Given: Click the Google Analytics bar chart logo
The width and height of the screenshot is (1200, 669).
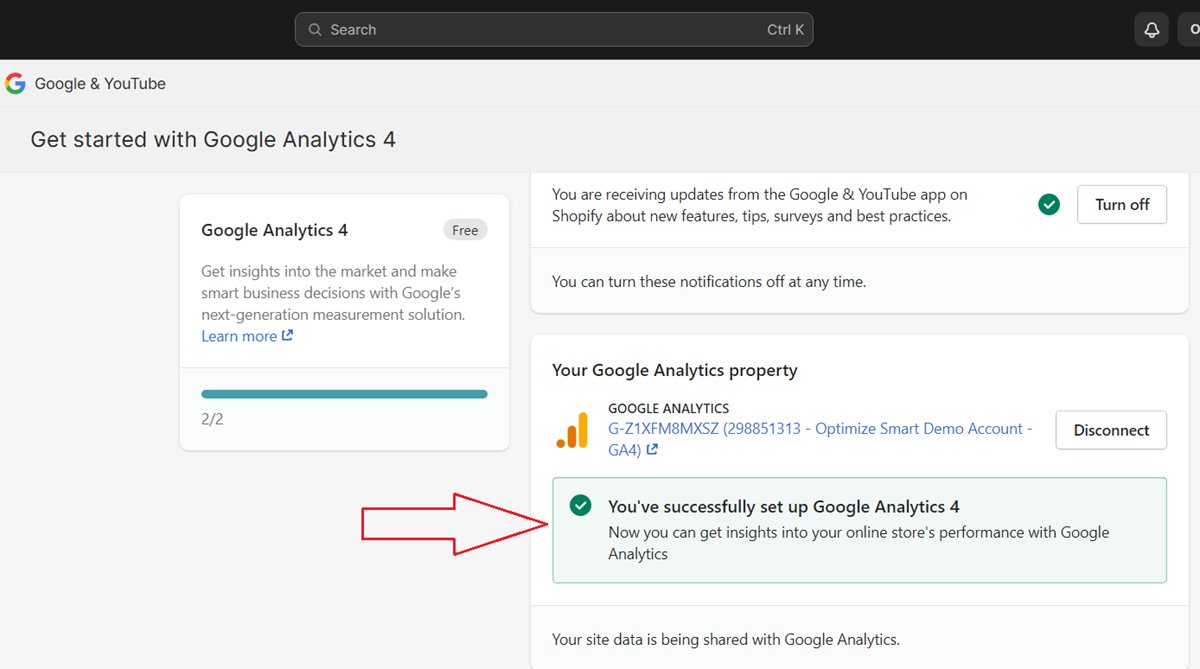Looking at the screenshot, I should pos(573,430).
